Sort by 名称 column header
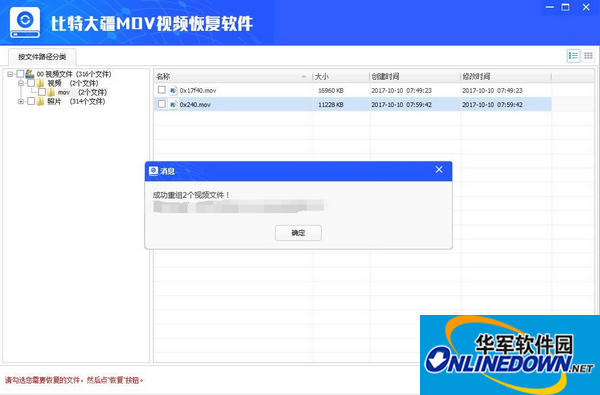The image size is (600, 395). click(233, 77)
